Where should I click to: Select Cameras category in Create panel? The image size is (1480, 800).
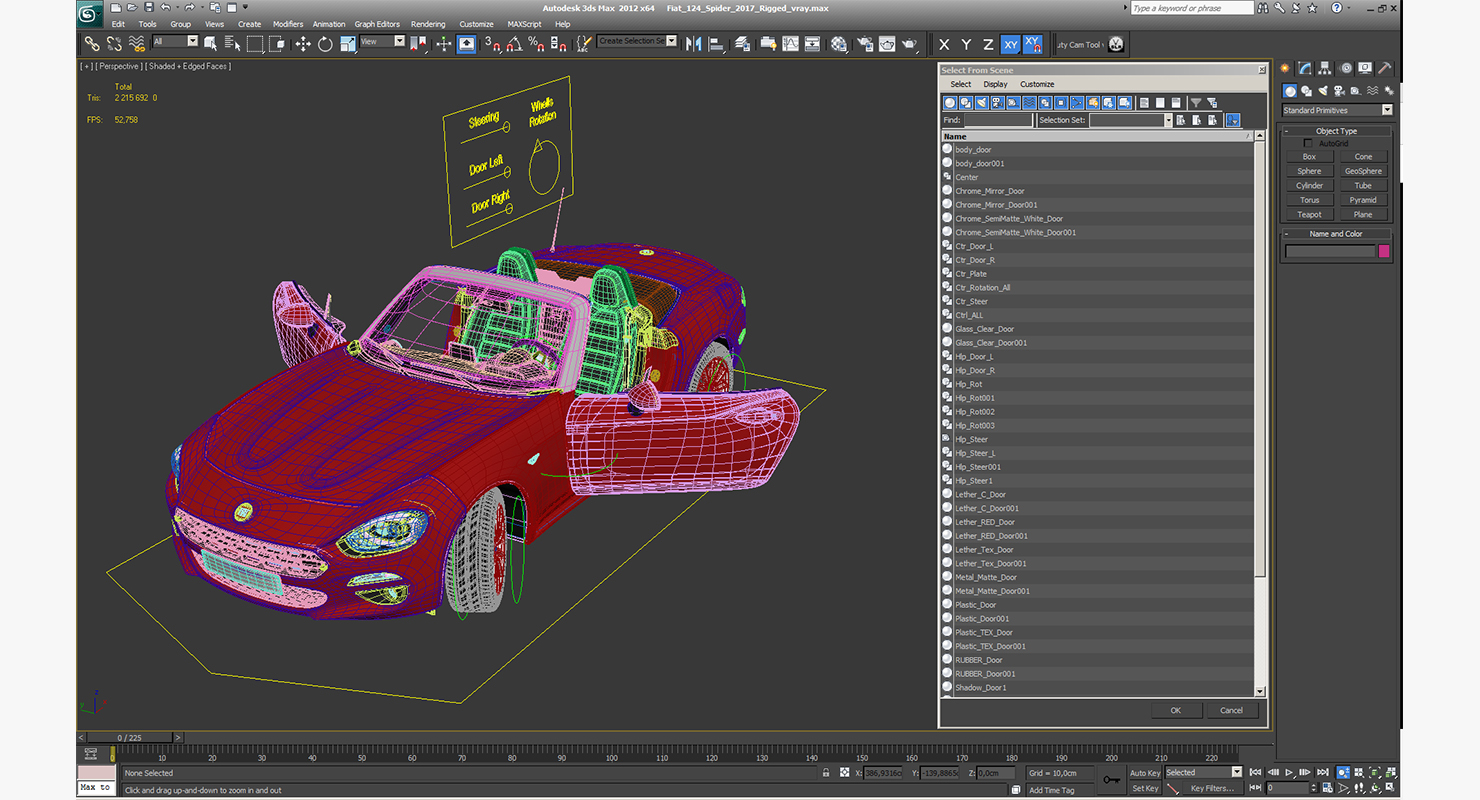coord(1338,91)
